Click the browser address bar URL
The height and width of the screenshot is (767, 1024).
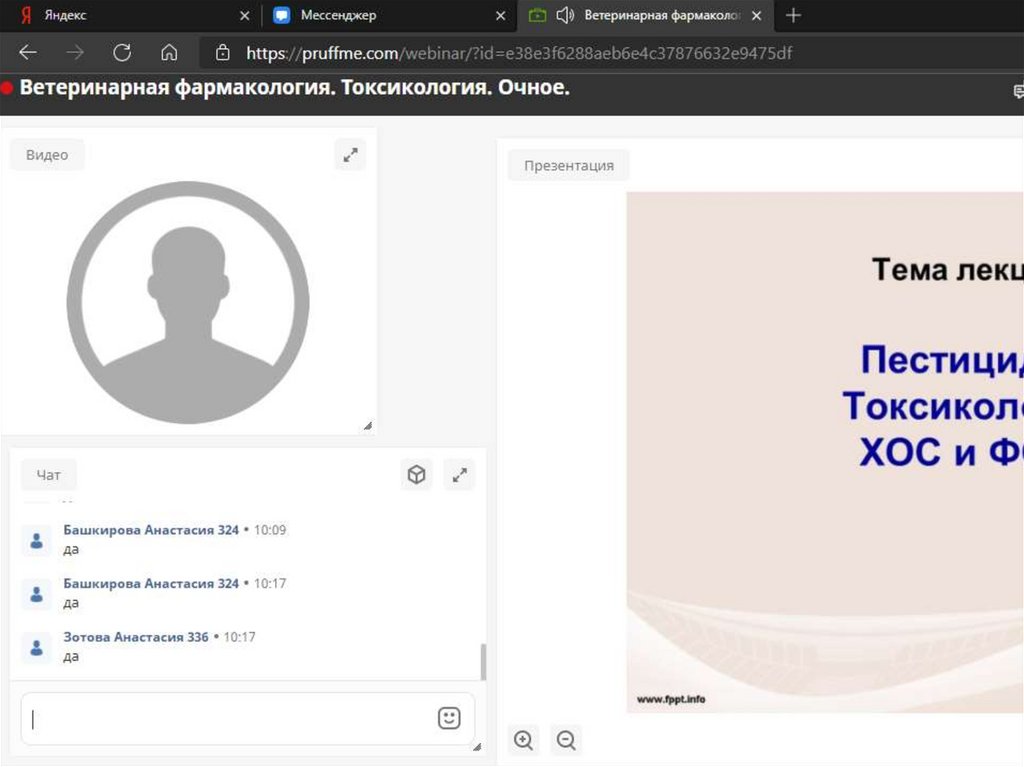(520, 53)
